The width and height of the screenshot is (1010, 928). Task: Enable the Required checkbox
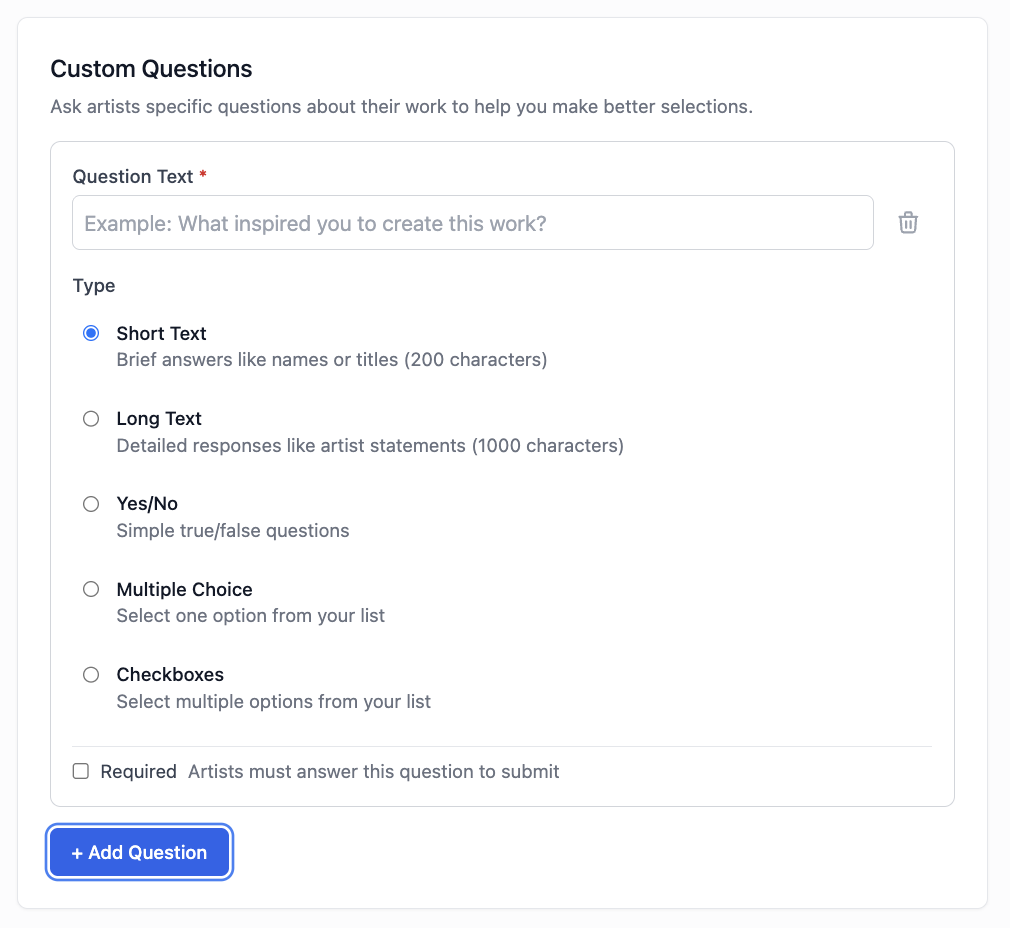(81, 771)
